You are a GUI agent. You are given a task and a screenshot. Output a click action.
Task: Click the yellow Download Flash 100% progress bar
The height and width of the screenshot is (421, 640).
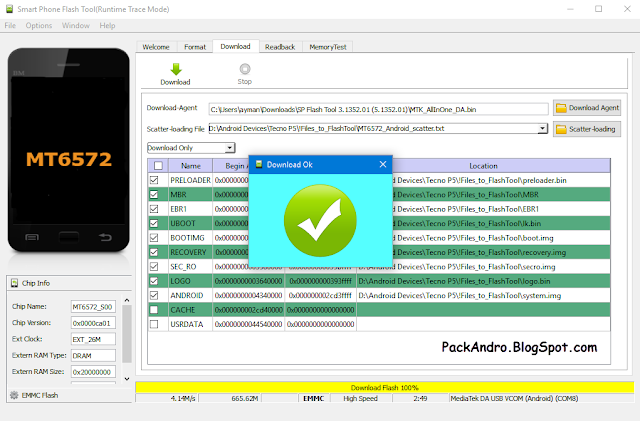[384, 387]
